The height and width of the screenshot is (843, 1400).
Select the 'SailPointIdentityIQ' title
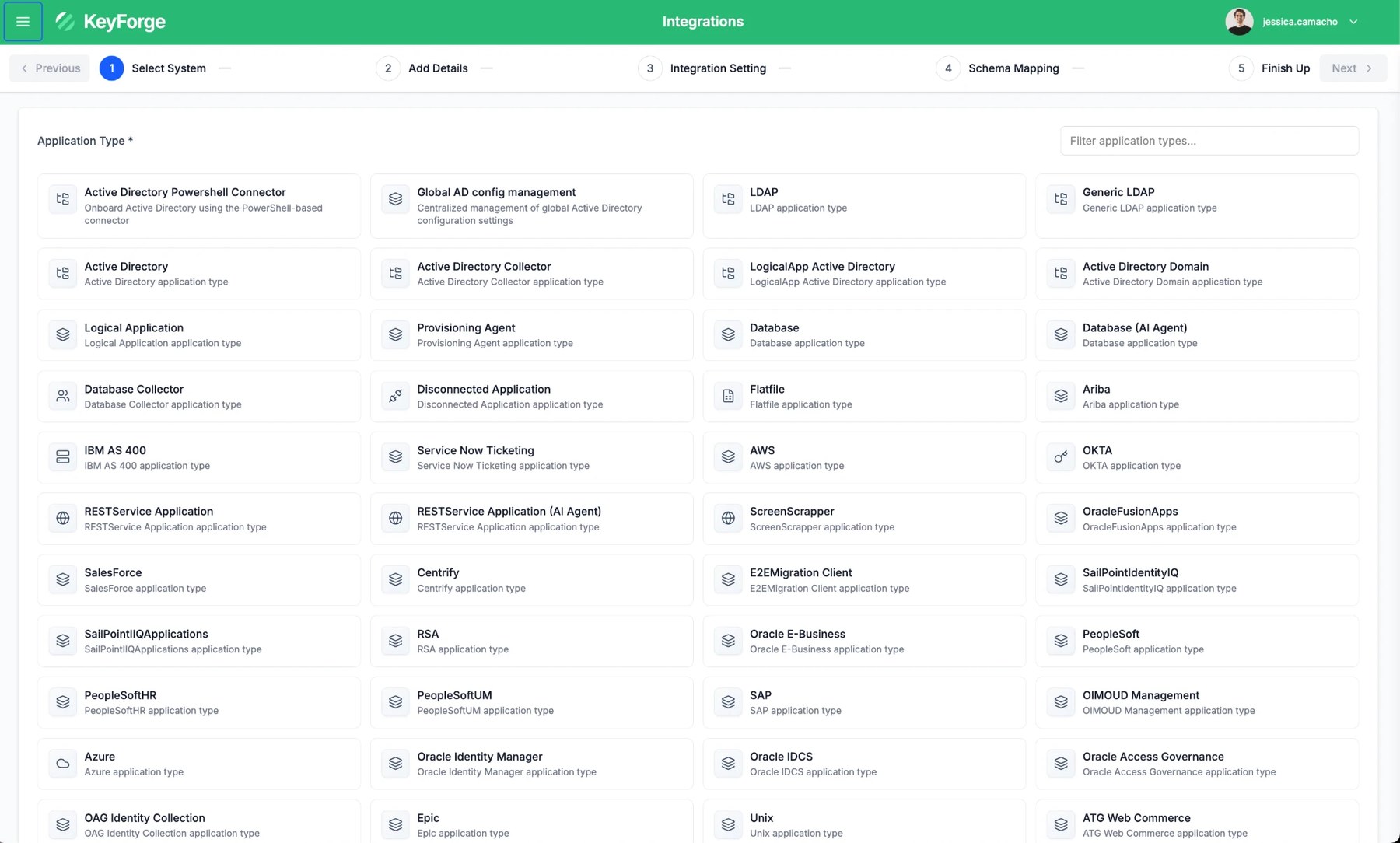[1130, 573]
